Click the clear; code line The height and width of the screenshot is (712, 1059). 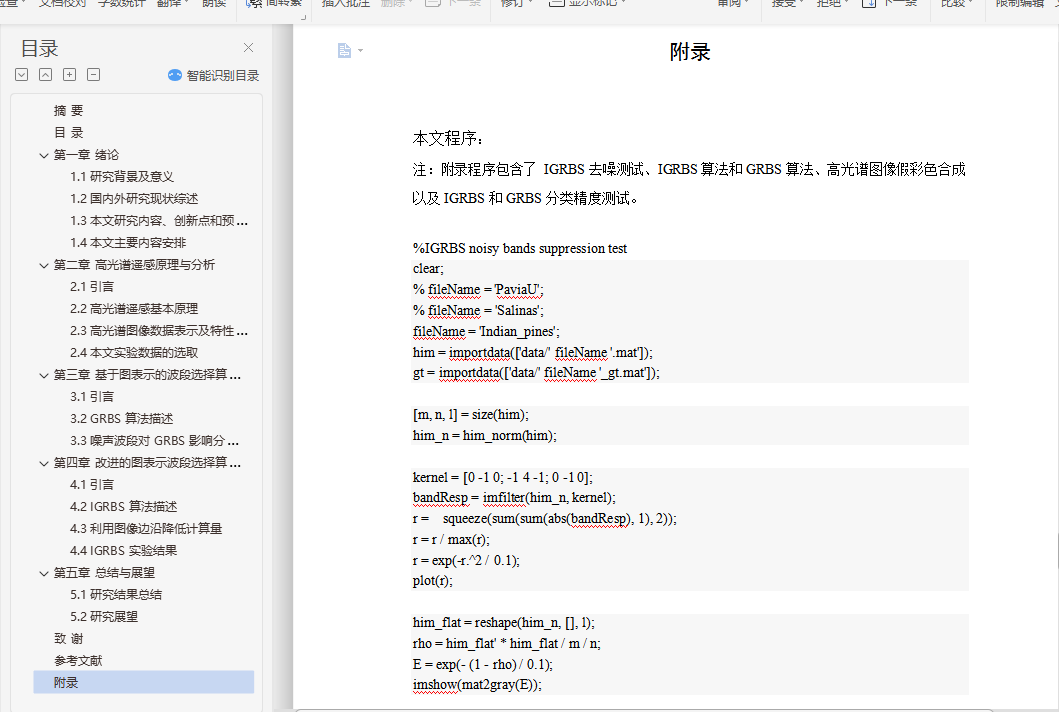428,269
